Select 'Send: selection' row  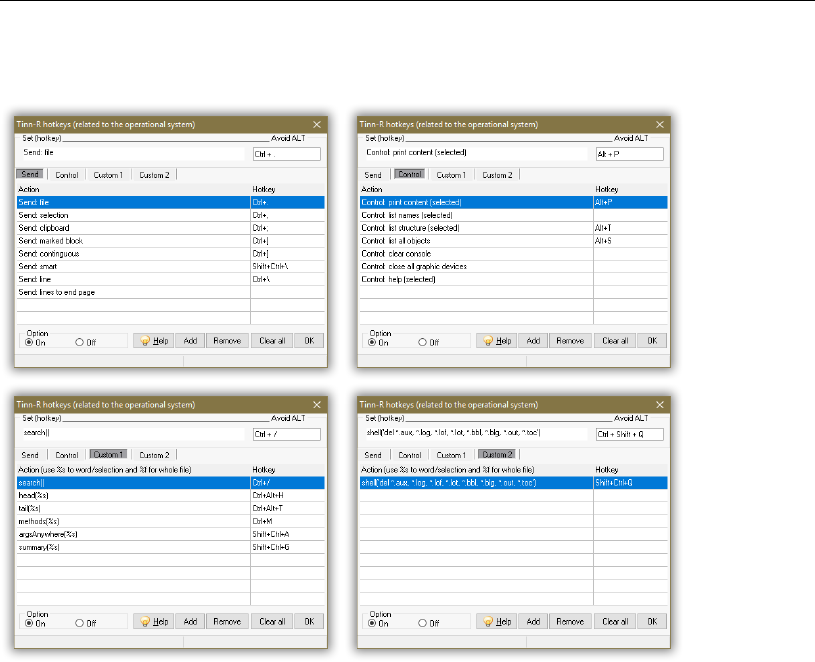[x=170, y=215]
